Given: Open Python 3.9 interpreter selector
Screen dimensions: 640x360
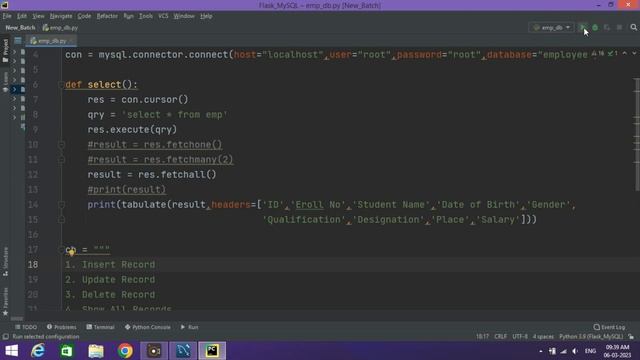Looking at the screenshot, I should point(591,337).
